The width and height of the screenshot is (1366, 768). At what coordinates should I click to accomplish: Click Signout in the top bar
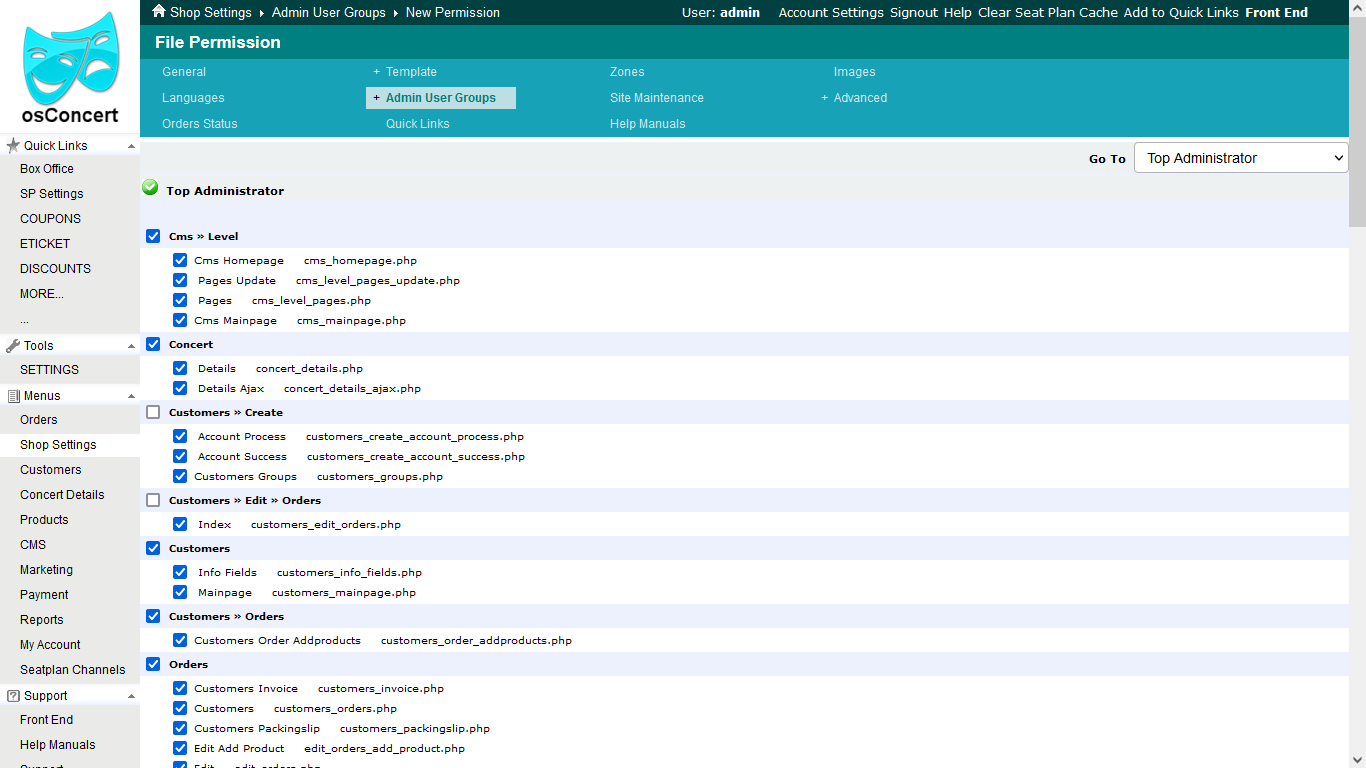pyautogui.click(x=914, y=12)
